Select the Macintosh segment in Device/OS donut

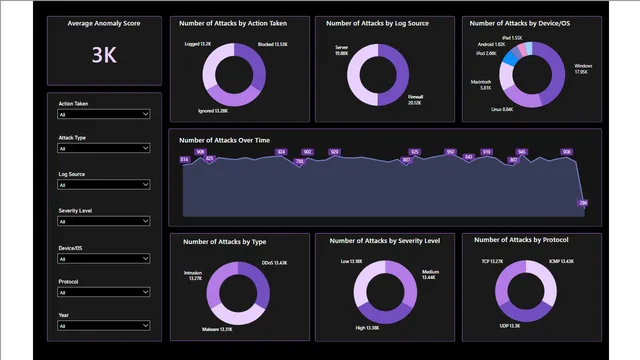506,76
